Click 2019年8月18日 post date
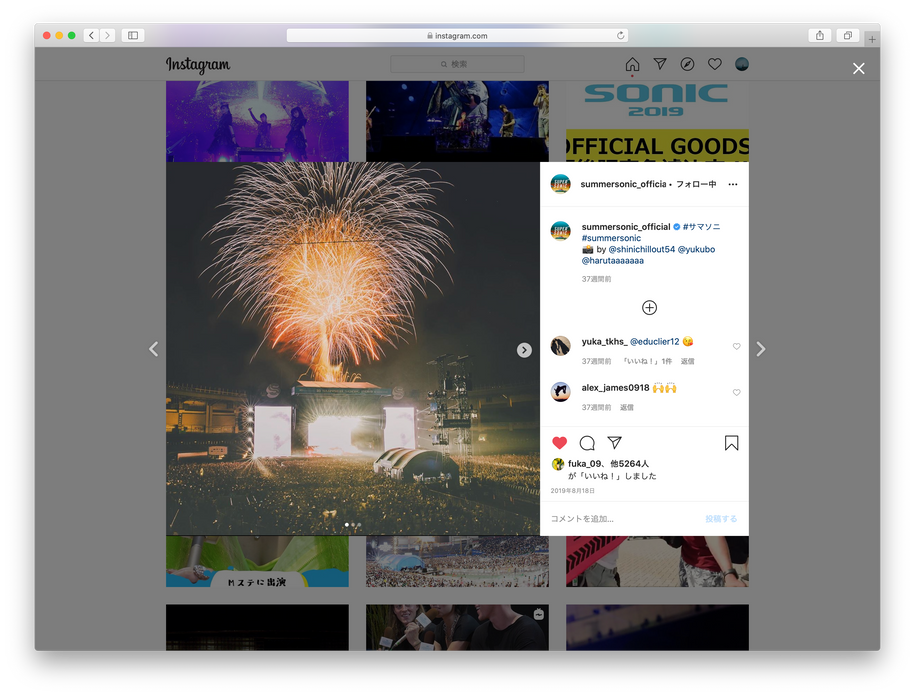This screenshot has height=696, width=914. click(x=572, y=491)
